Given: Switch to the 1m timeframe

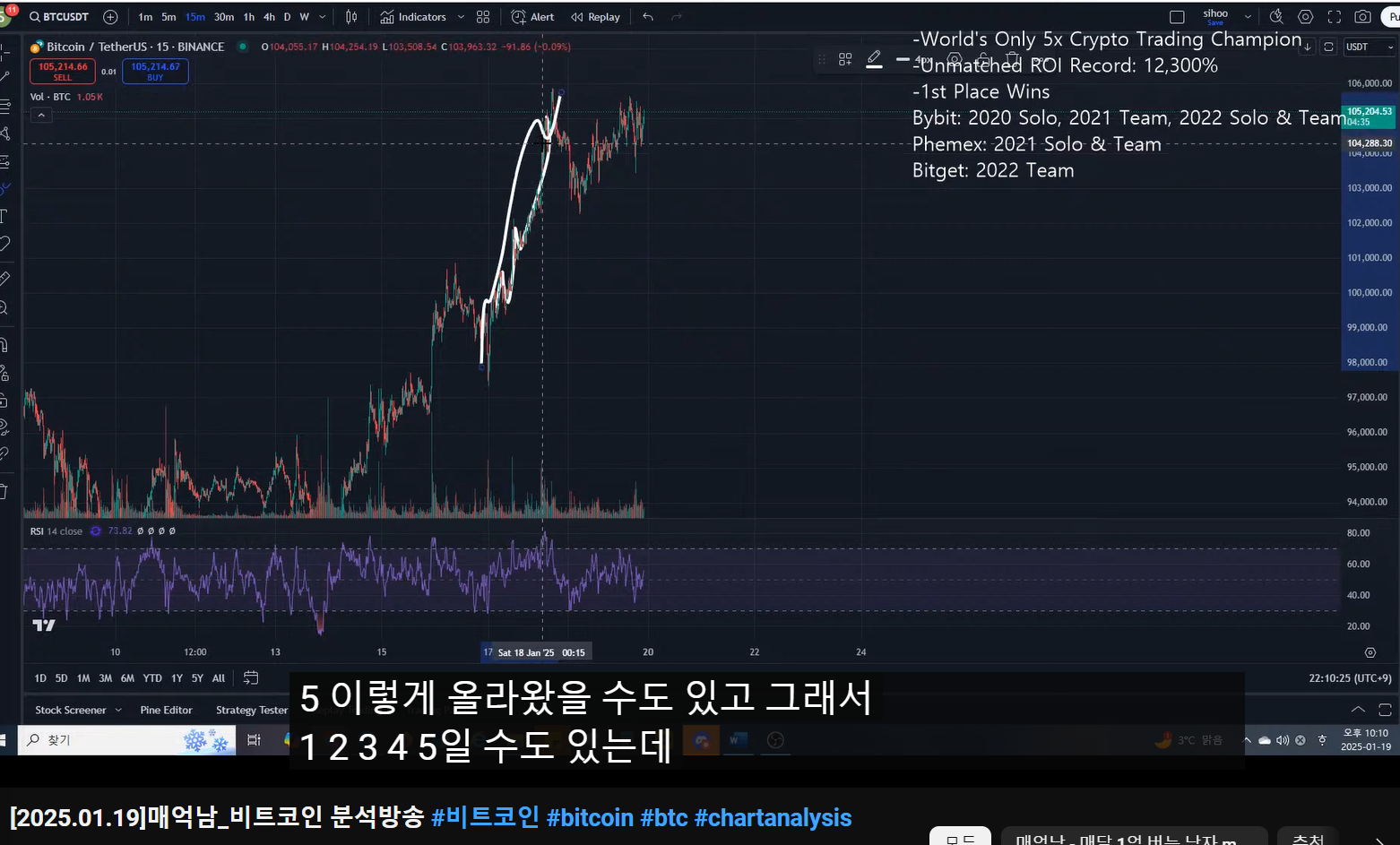Looking at the screenshot, I should pos(145,17).
